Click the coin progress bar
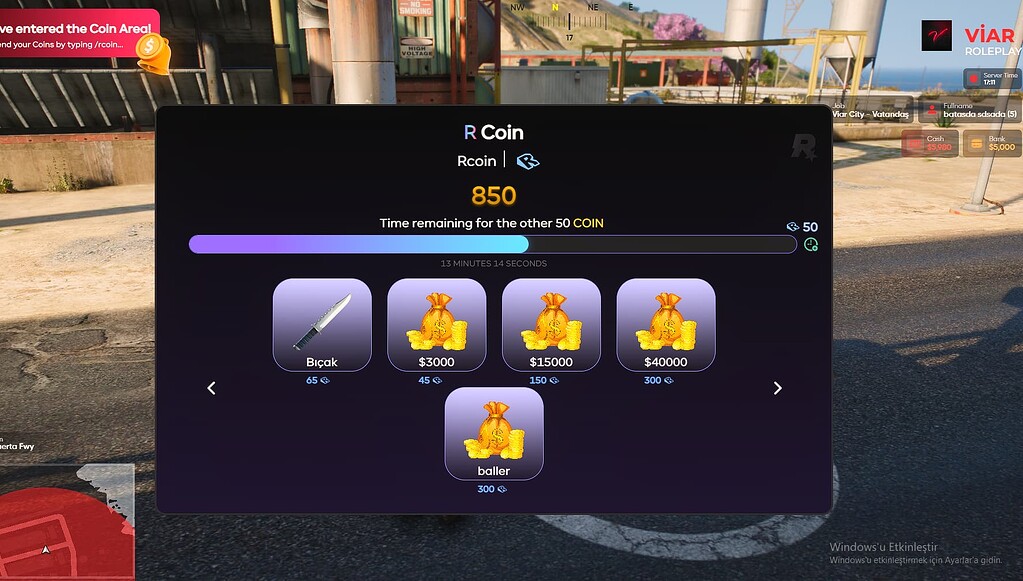The width and height of the screenshot is (1023, 581). click(x=493, y=245)
